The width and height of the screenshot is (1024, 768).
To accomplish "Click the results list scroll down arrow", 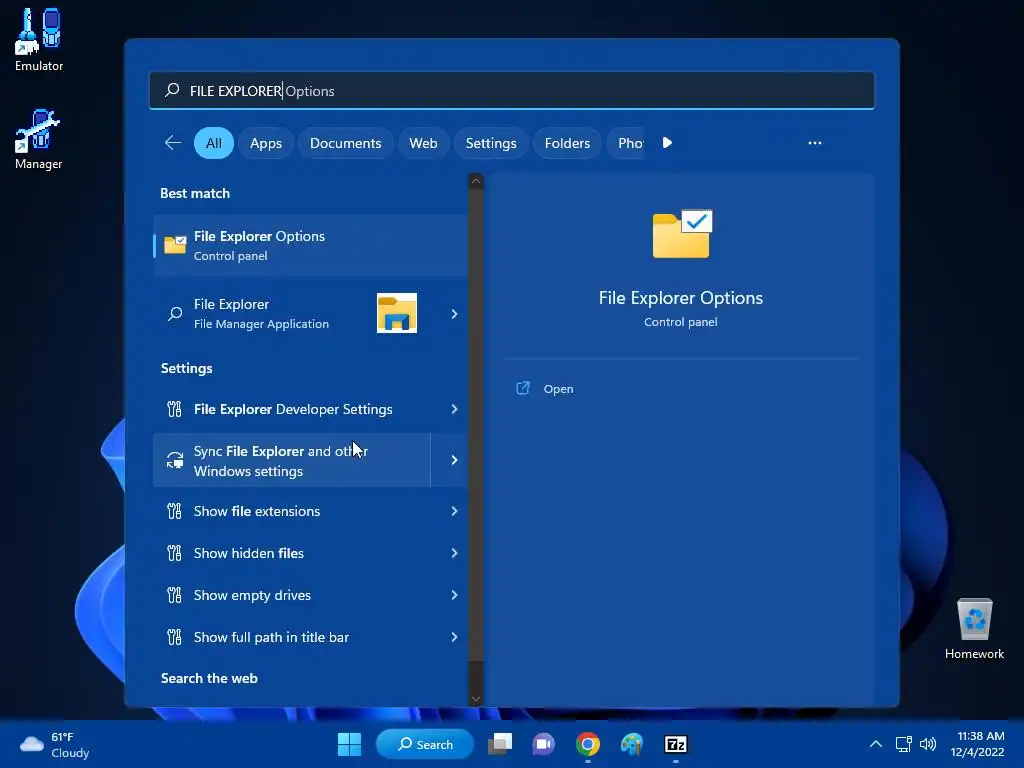I will click(x=476, y=699).
